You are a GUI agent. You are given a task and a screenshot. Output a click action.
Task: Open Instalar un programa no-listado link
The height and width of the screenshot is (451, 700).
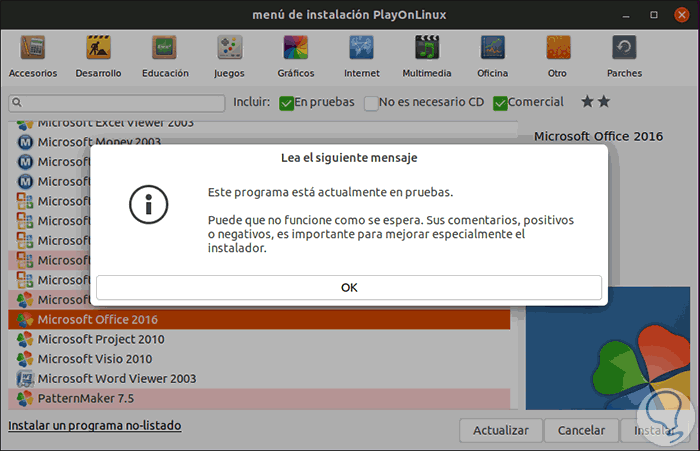(95, 426)
